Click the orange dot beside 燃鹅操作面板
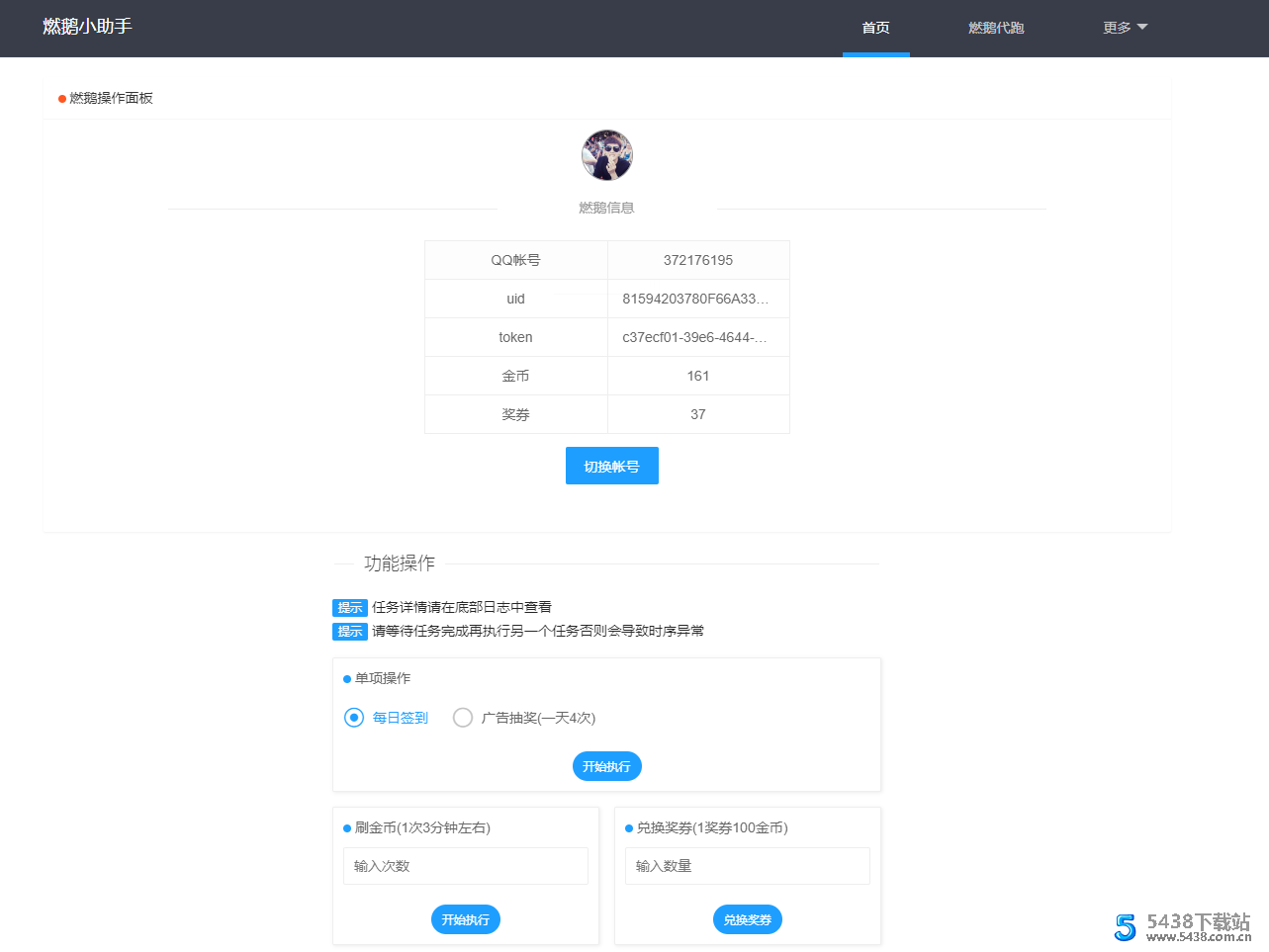This screenshot has width=1269, height=952. point(58,98)
